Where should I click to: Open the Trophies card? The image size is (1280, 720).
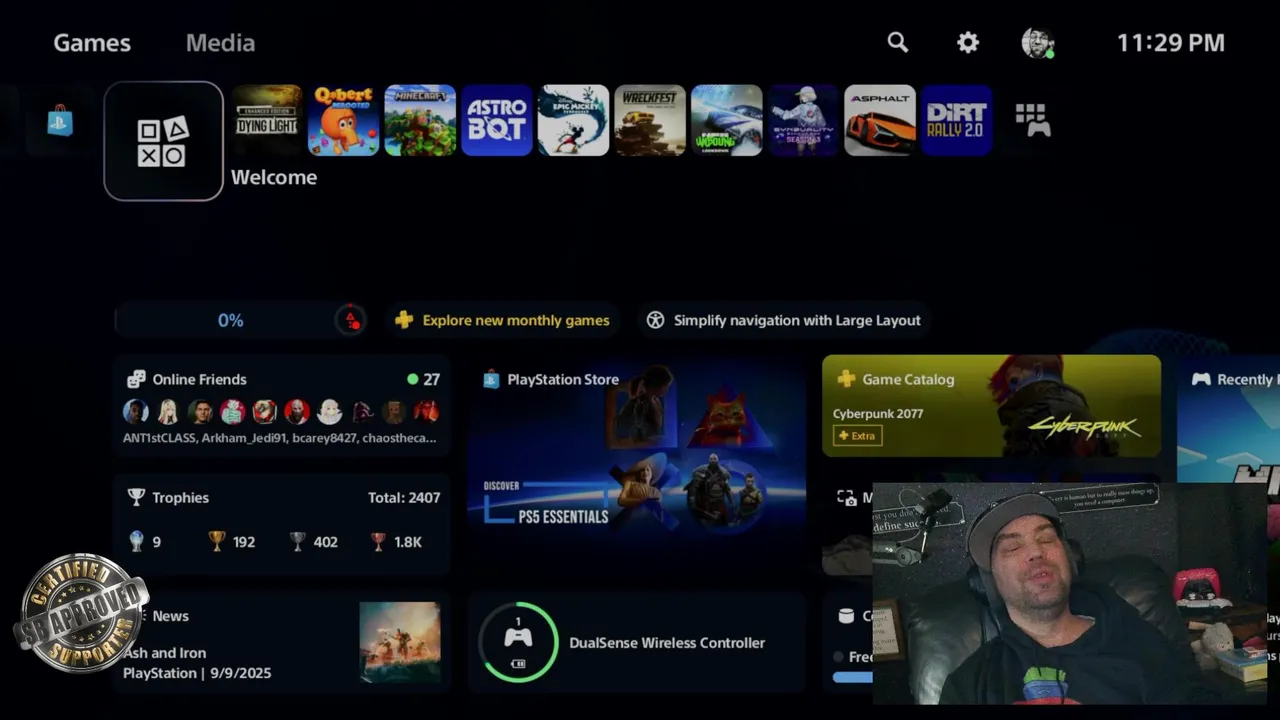click(x=282, y=524)
